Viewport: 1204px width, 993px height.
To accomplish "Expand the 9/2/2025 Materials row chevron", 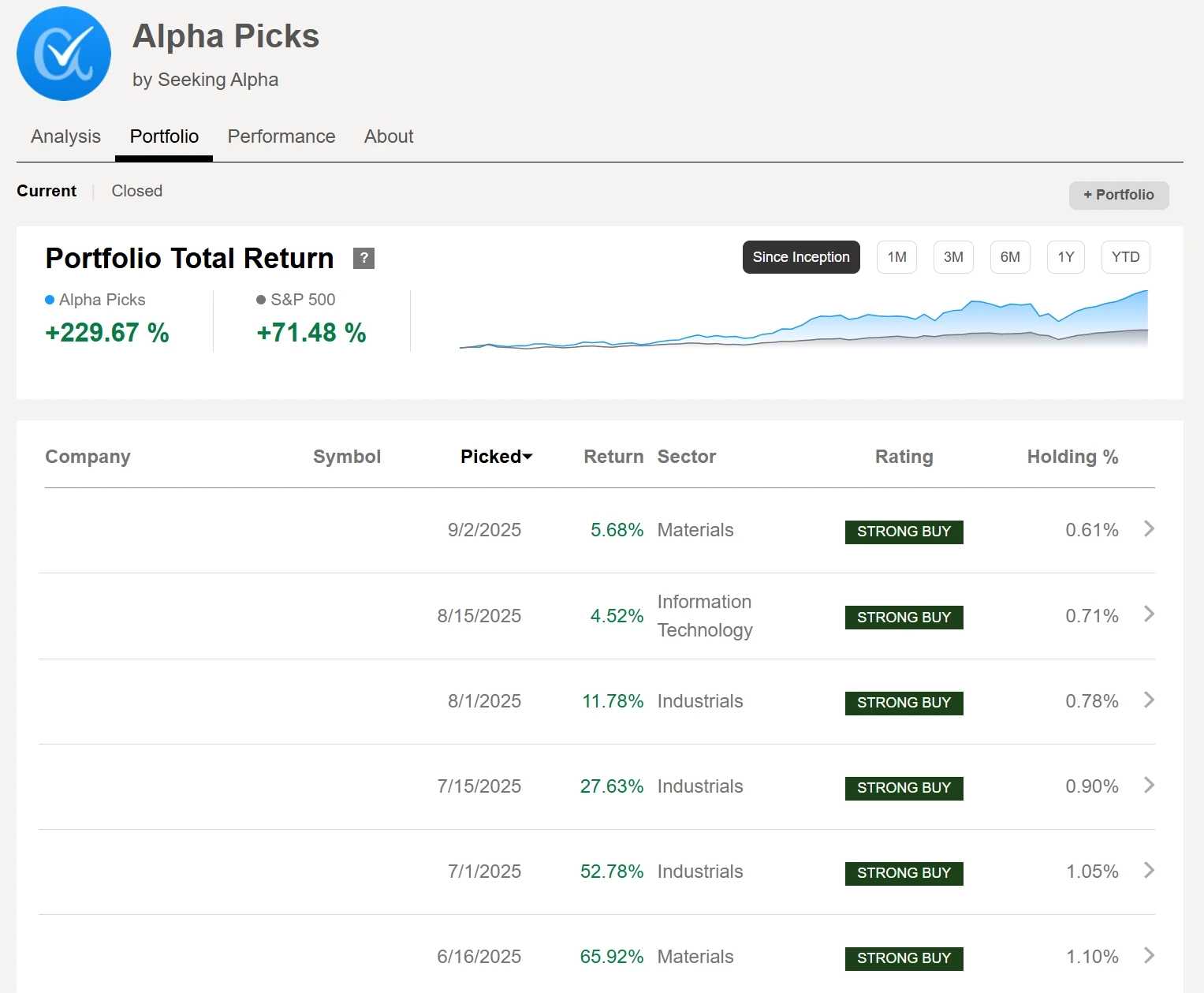I will 1149,529.
